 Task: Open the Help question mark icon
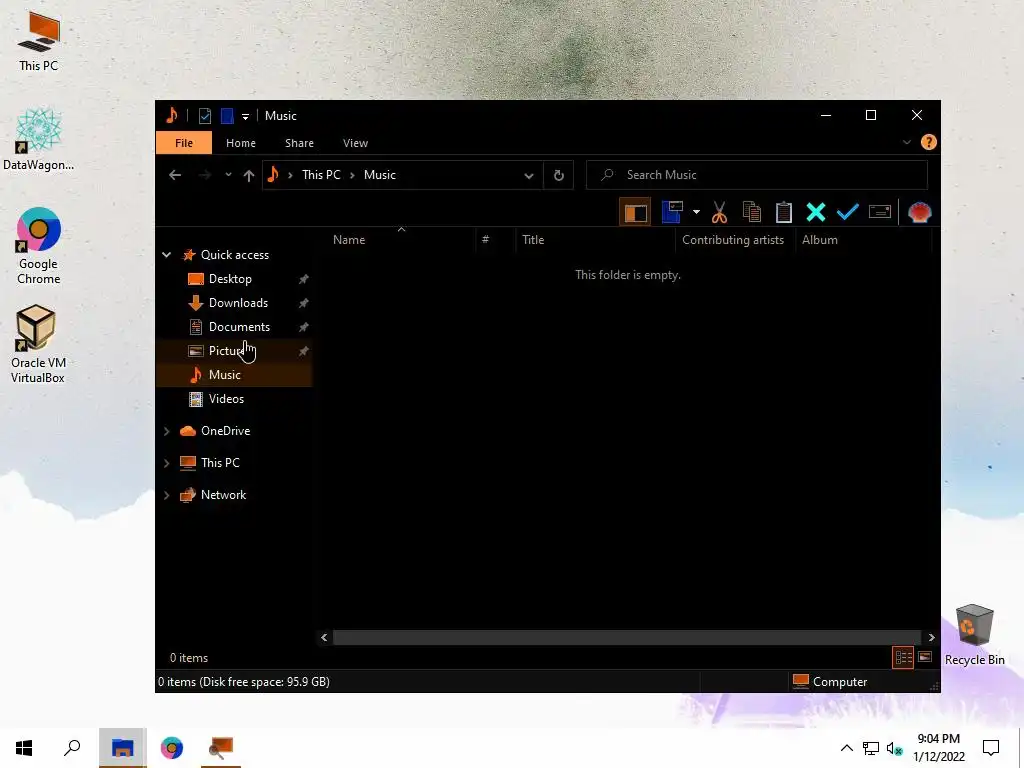[929, 142]
